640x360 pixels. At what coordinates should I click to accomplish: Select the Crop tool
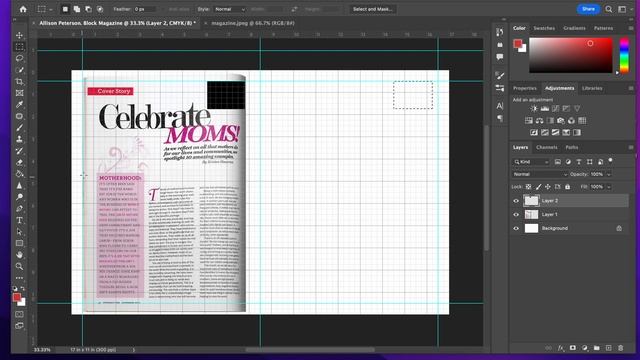tap(19, 82)
